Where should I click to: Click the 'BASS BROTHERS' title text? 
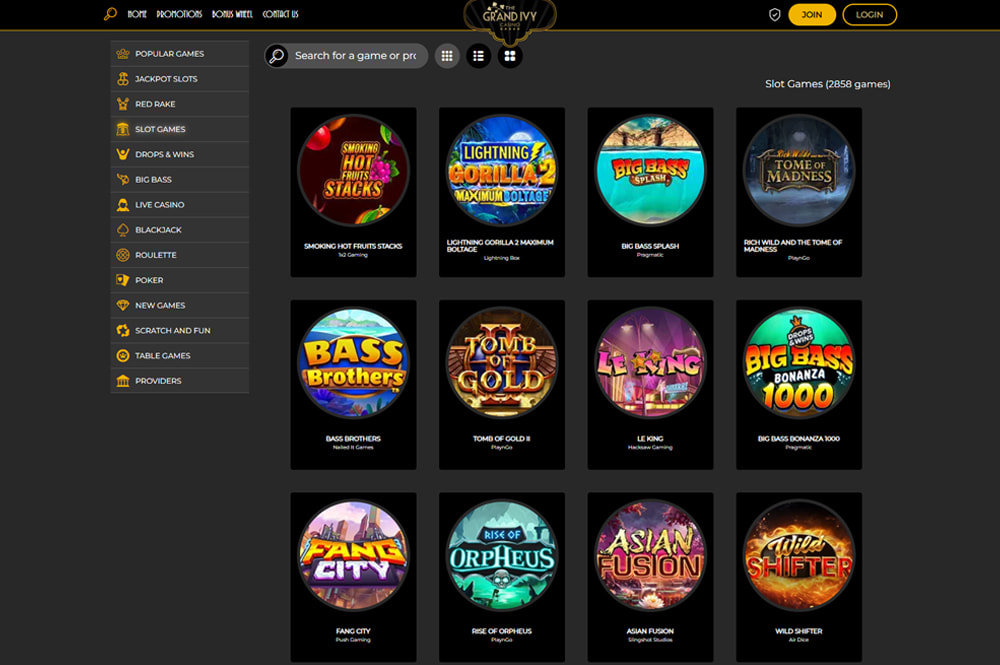[x=353, y=439]
